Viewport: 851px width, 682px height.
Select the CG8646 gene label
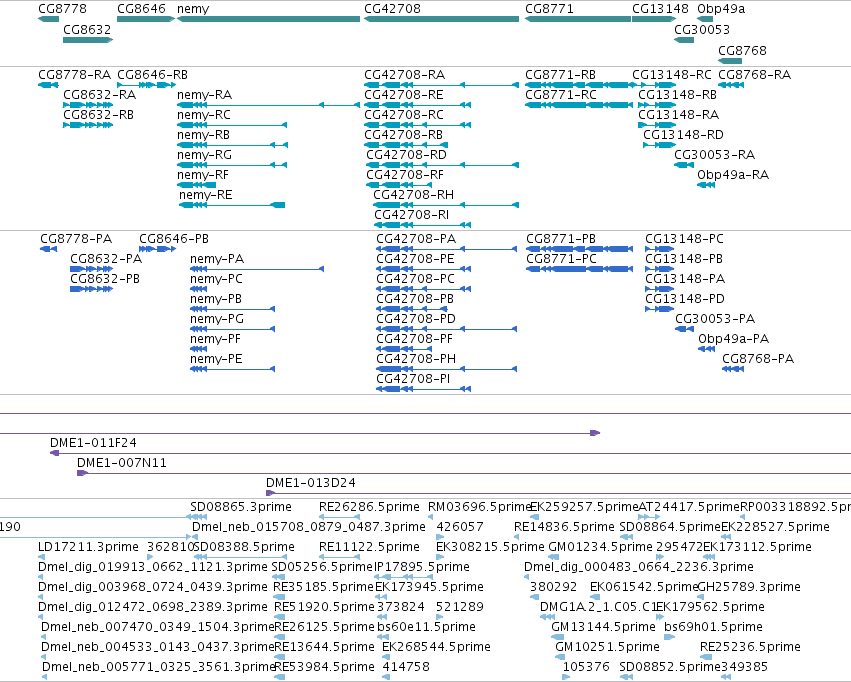coord(142,9)
